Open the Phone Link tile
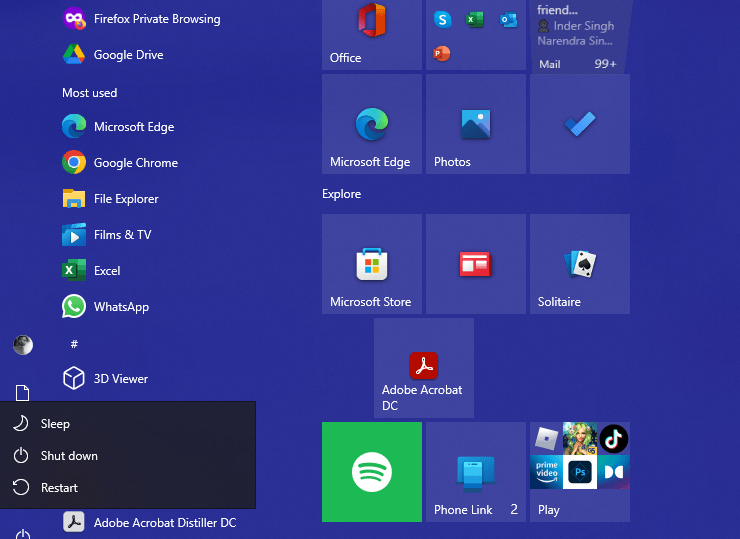Screen dimensions: 740x539 point(476,472)
